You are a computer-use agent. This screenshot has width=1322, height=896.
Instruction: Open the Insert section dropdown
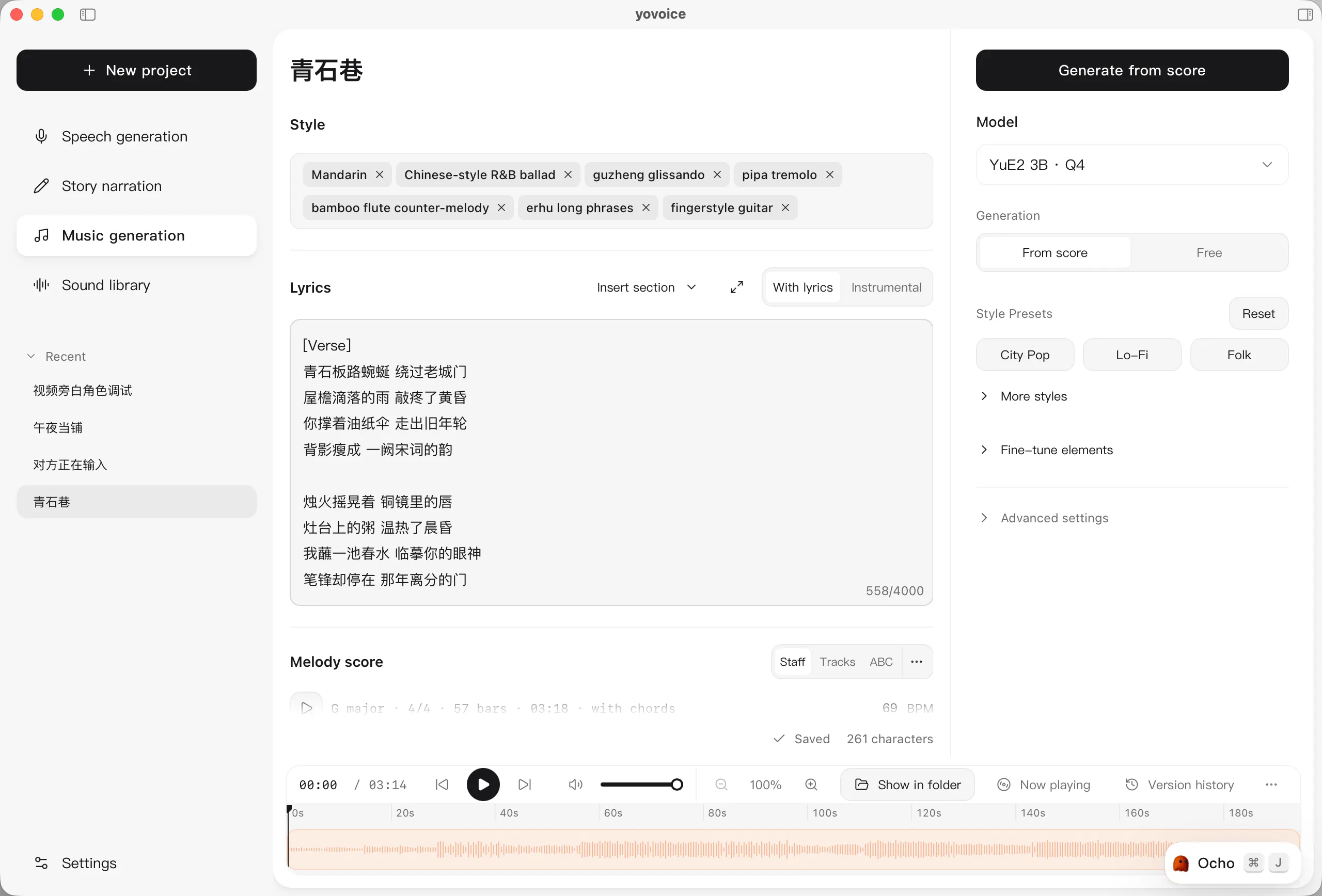pyautogui.click(x=646, y=287)
